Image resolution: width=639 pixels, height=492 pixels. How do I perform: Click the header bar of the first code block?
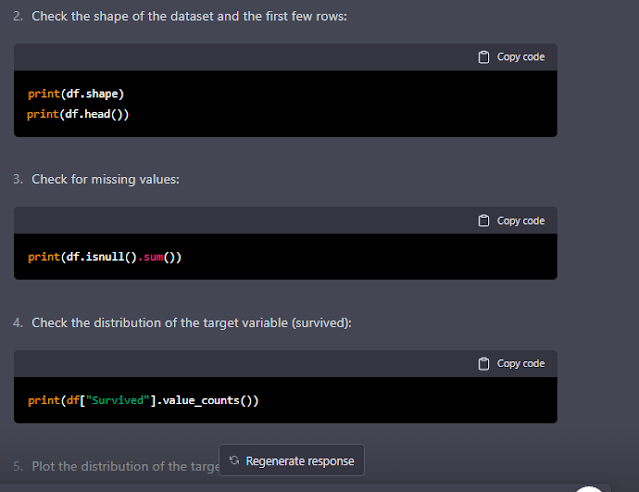point(250,57)
